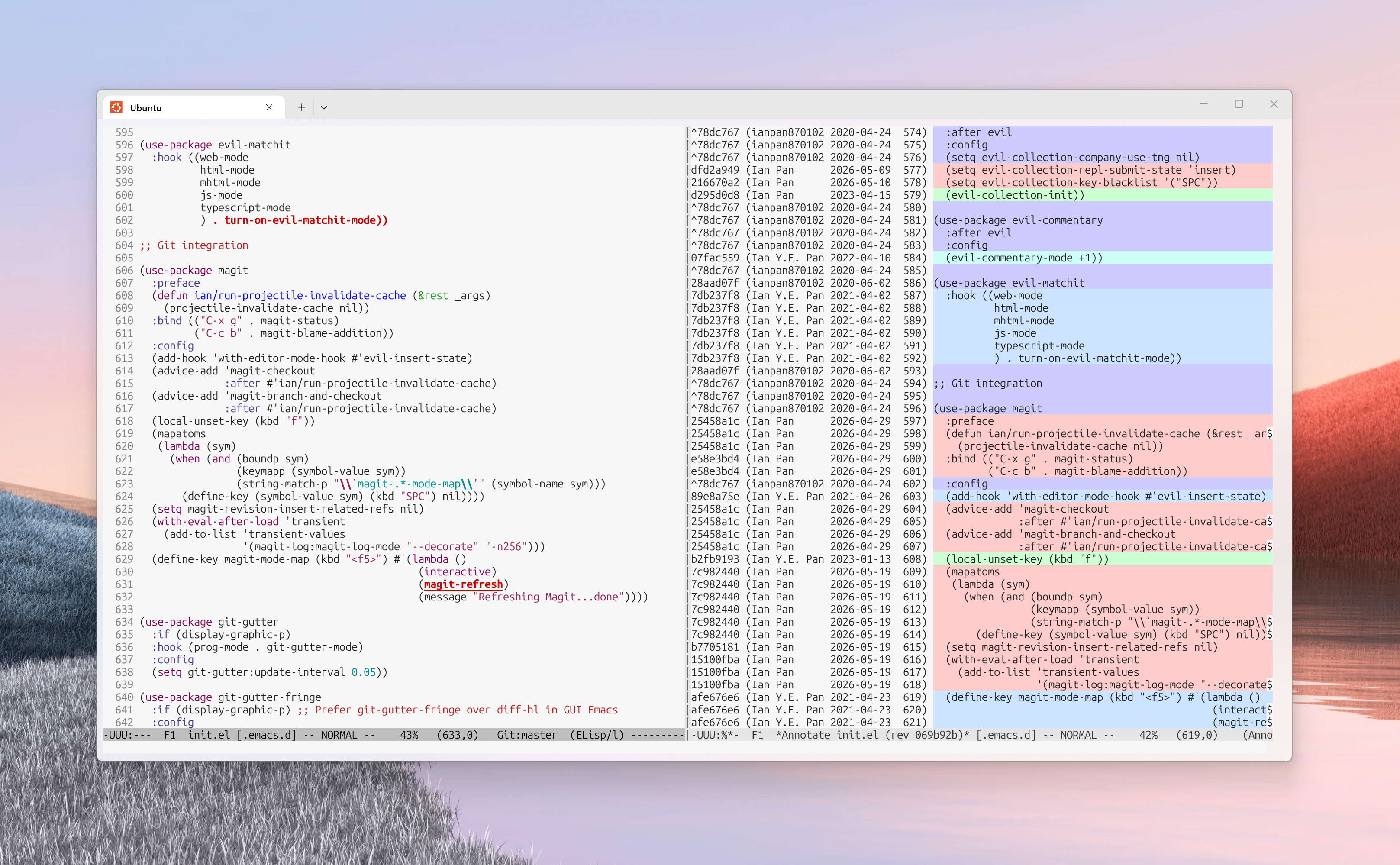The height and width of the screenshot is (865, 1400).
Task: Click commit hash '89e8a75e' in annotate pane
Action: tap(715, 497)
